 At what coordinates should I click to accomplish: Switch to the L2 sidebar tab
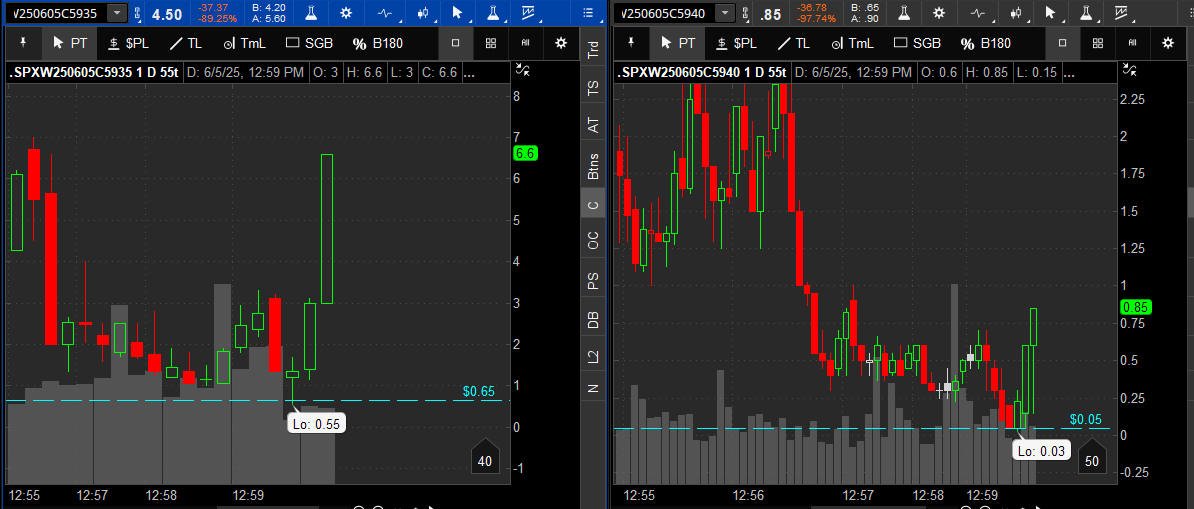(x=592, y=356)
